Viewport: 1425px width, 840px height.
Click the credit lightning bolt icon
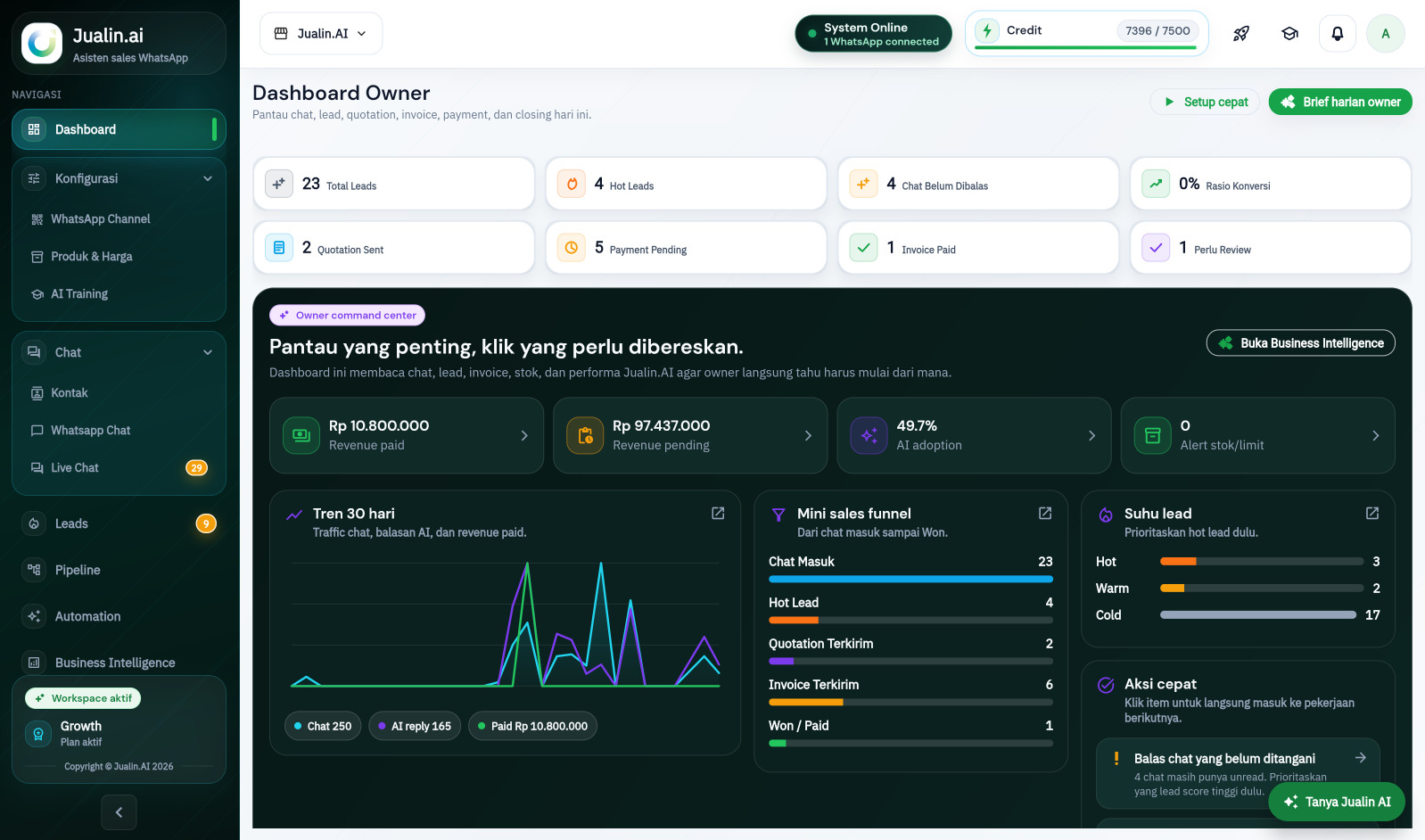pyautogui.click(x=987, y=31)
